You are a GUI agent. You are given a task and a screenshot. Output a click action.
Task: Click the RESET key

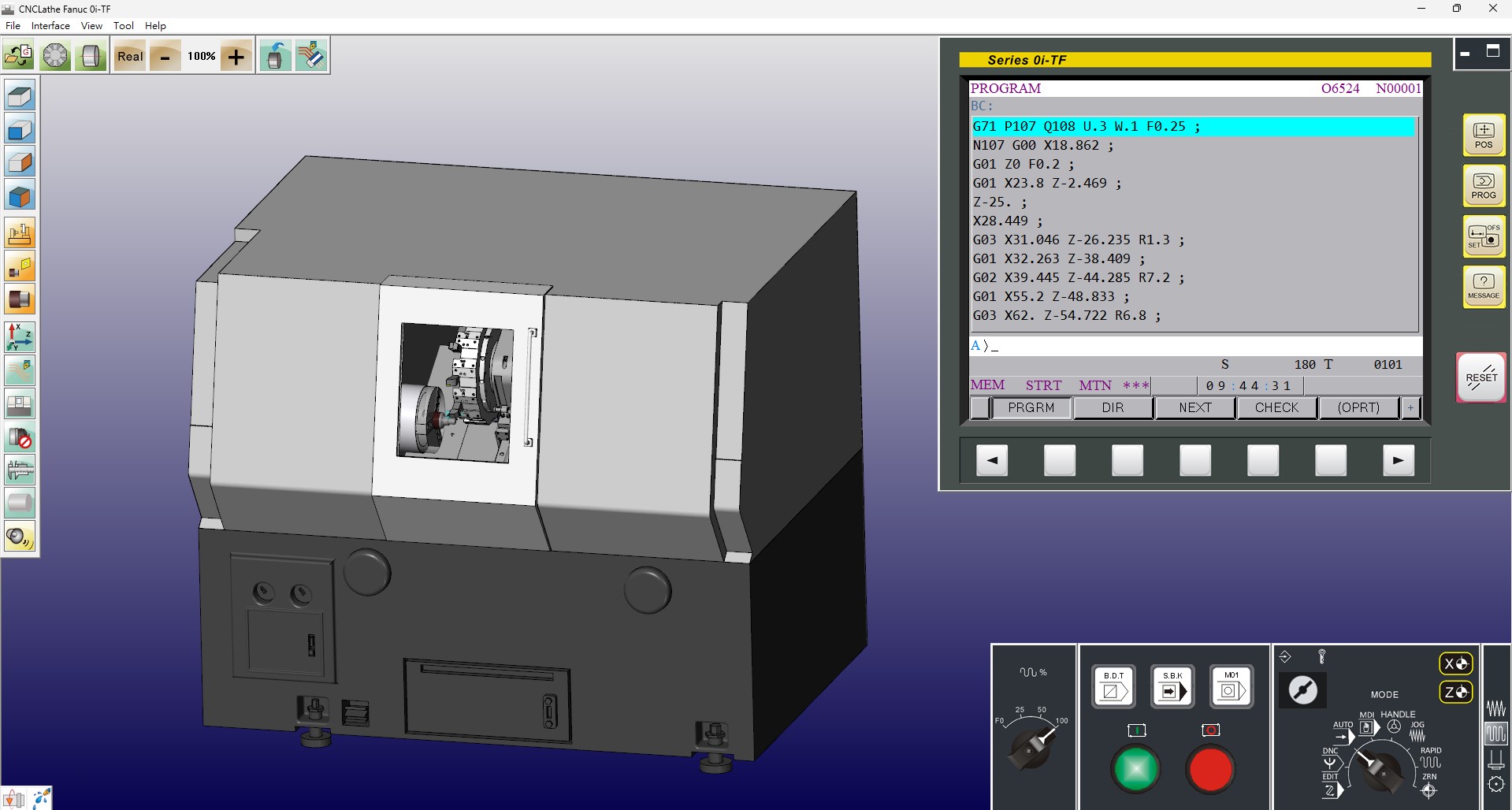(1481, 377)
